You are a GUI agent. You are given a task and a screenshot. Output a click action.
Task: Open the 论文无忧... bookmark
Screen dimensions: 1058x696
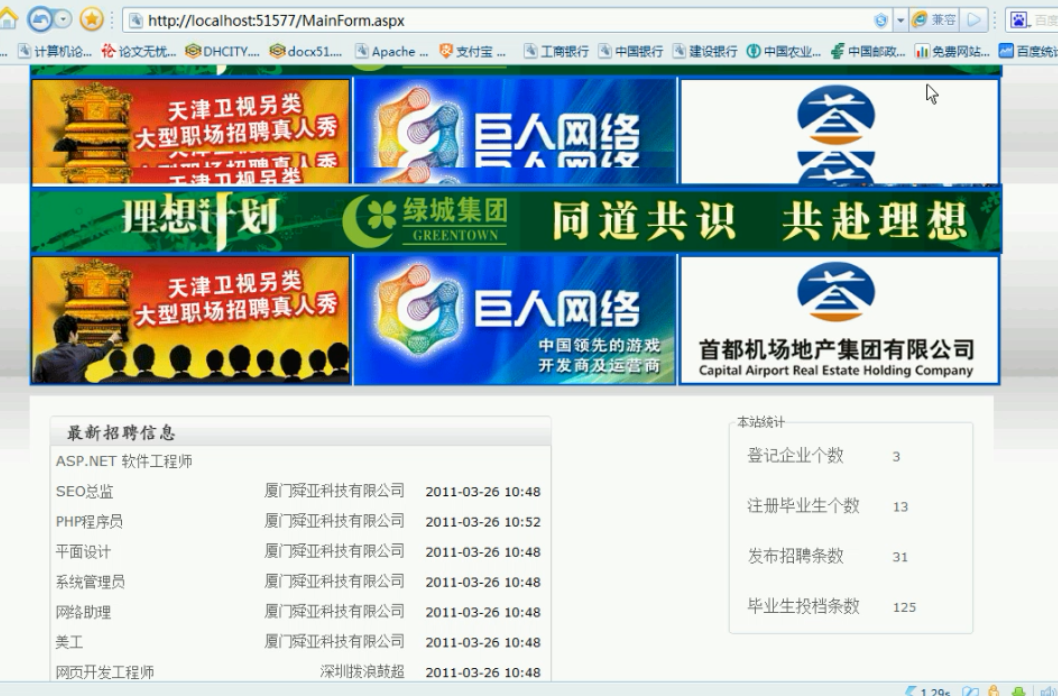[139, 51]
